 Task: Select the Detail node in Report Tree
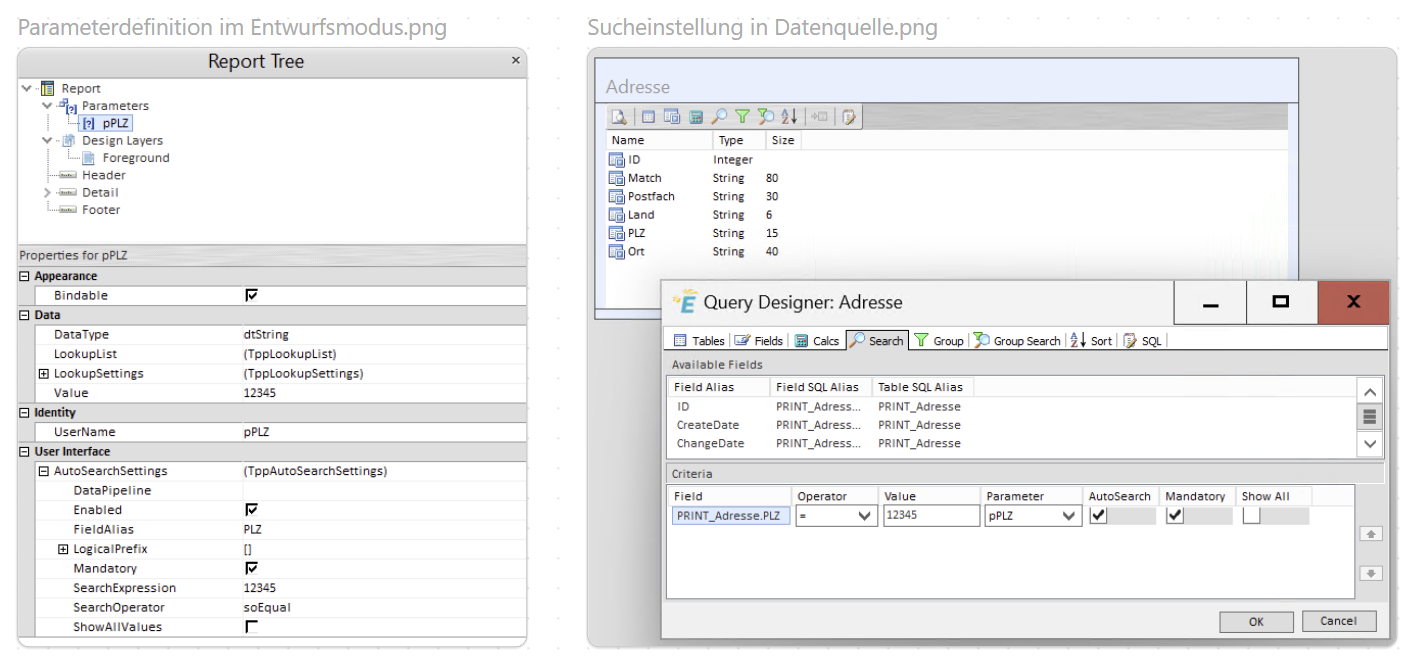100,193
